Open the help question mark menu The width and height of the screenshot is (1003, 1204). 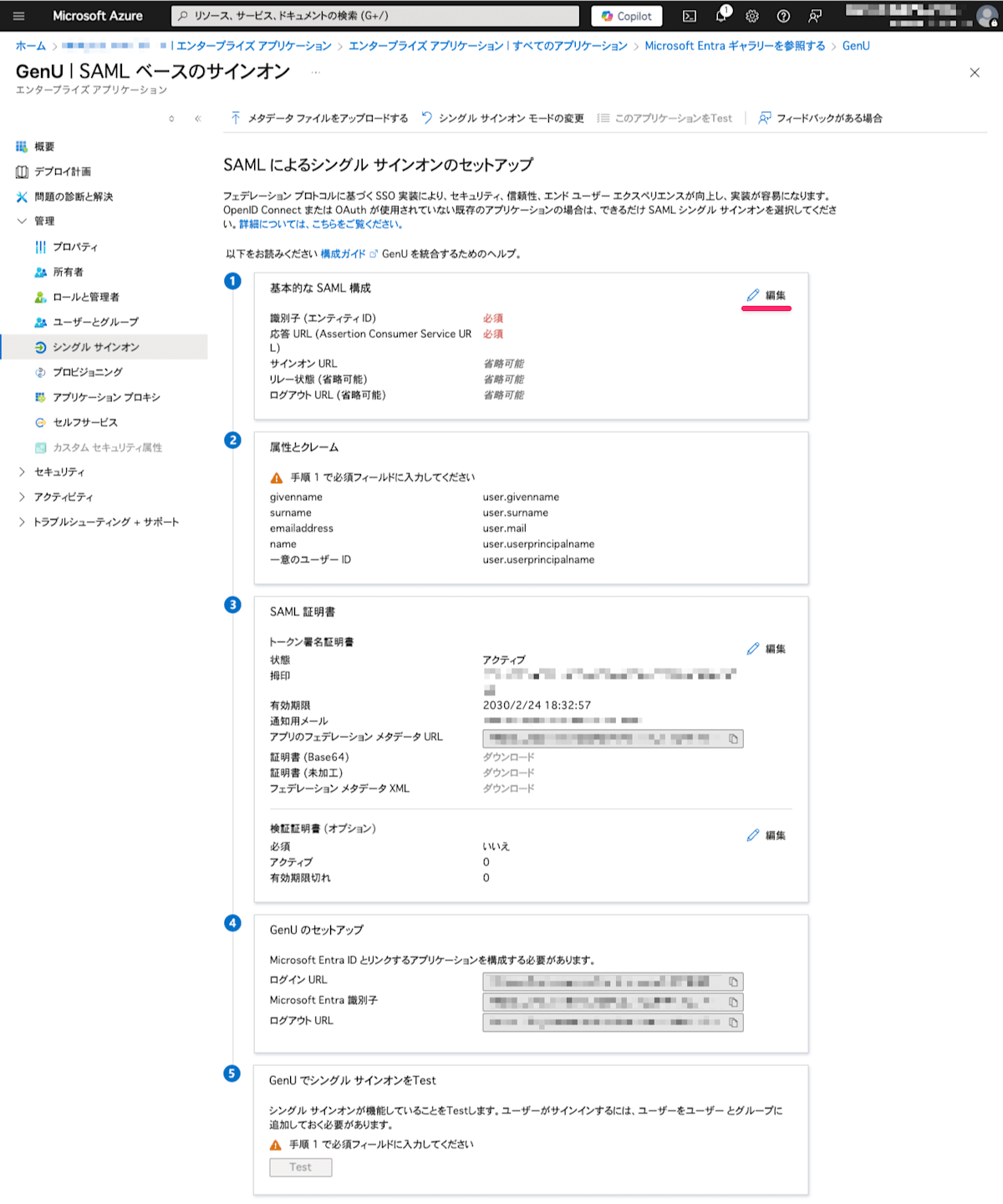point(783,16)
